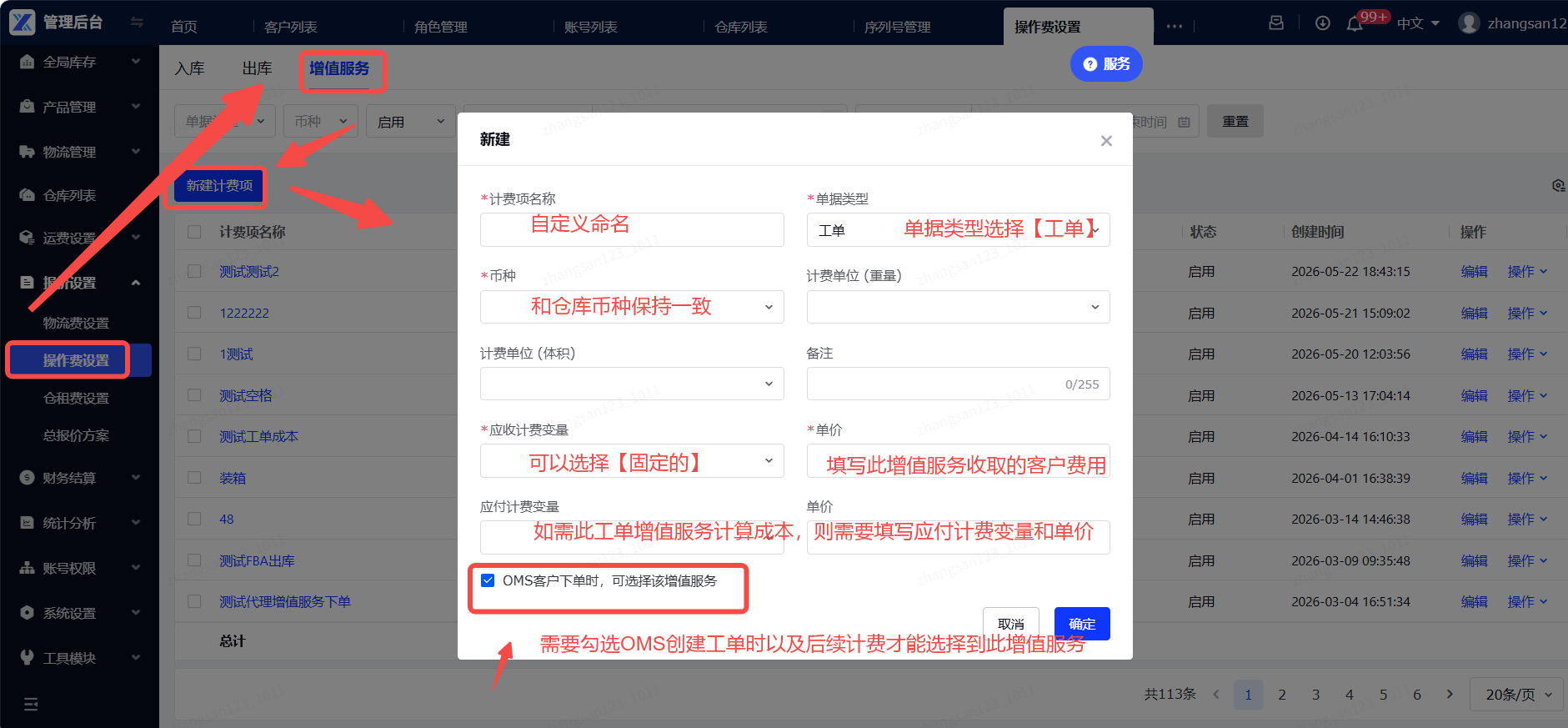Open the 币种 dropdown in dialog
Image resolution: width=1568 pixels, height=728 pixels.
point(632,307)
